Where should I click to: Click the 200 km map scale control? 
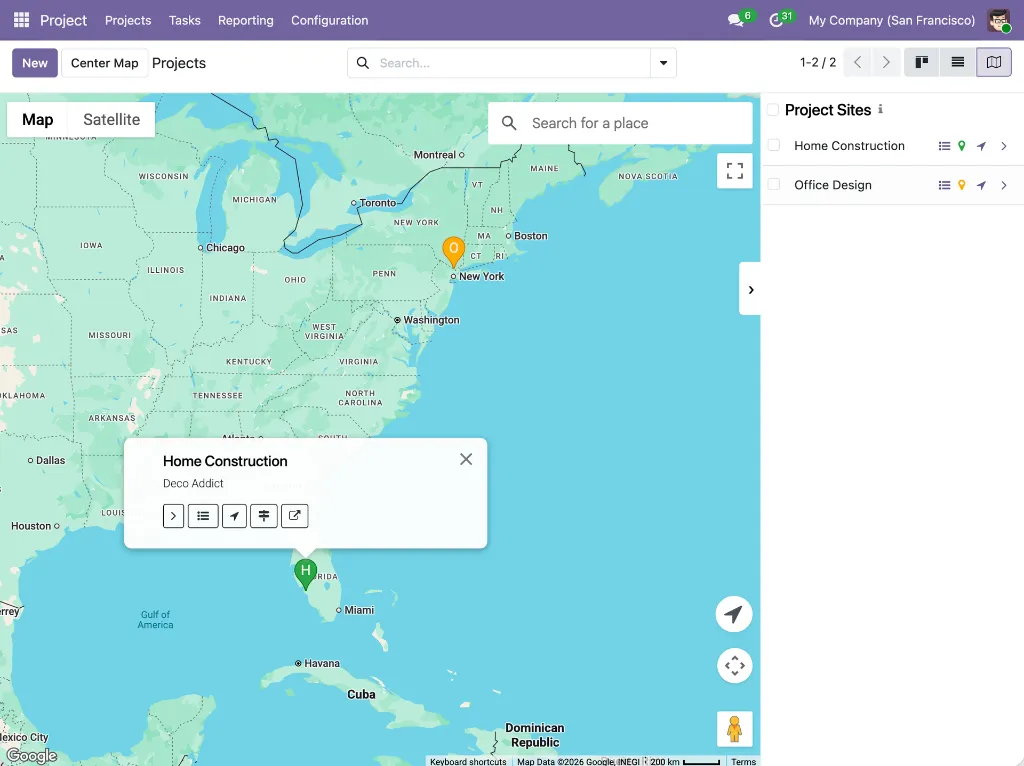[684, 761]
